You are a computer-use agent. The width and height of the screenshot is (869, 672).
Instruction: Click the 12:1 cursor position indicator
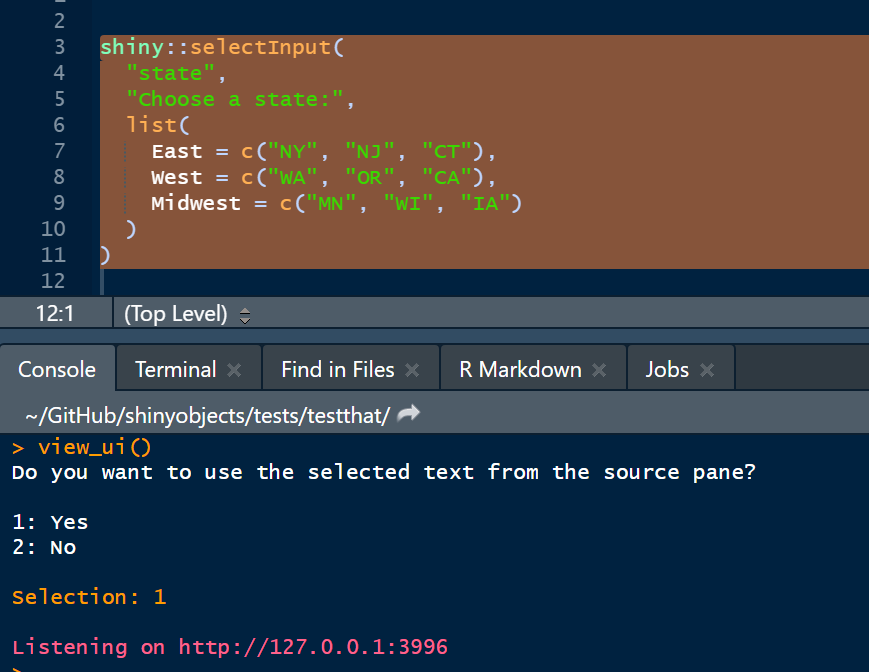[x=55, y=314]
